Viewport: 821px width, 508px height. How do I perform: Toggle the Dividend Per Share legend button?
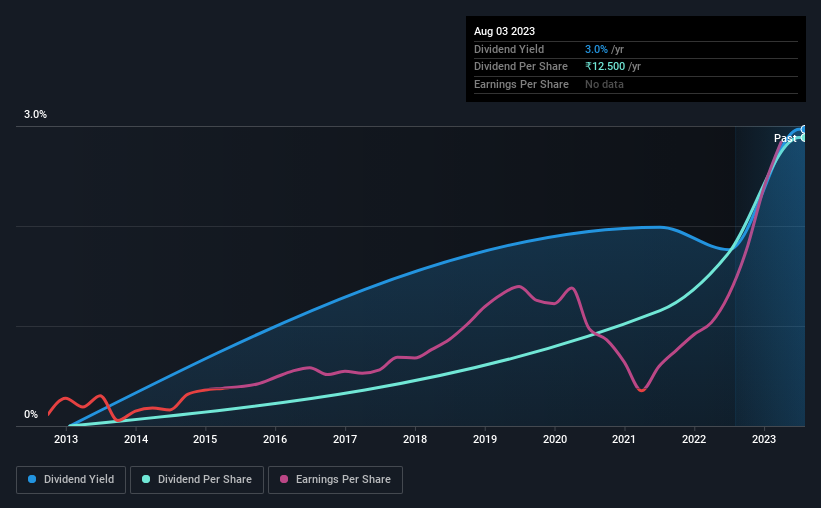pos(197,480)
